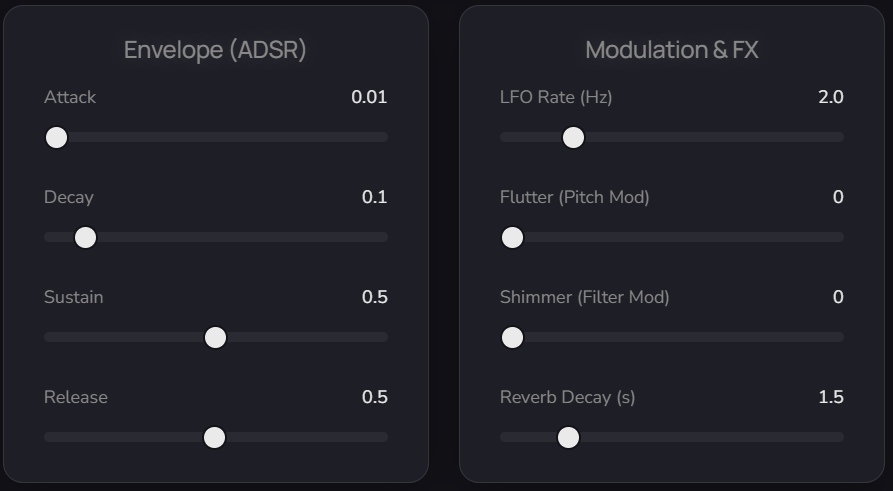The image size is (893, 491).
Task: Click the Reverb Decay (s) label
Action: click(567, 397)
